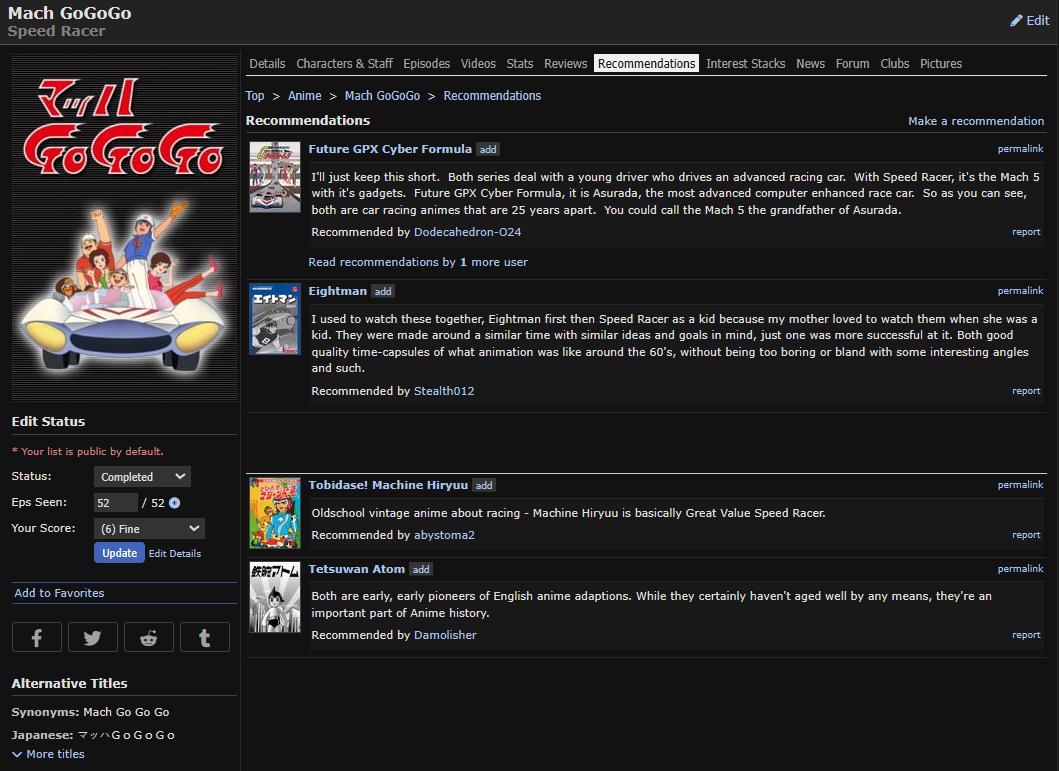
Task: Open the Edit Details link
Action: point(175,554)
